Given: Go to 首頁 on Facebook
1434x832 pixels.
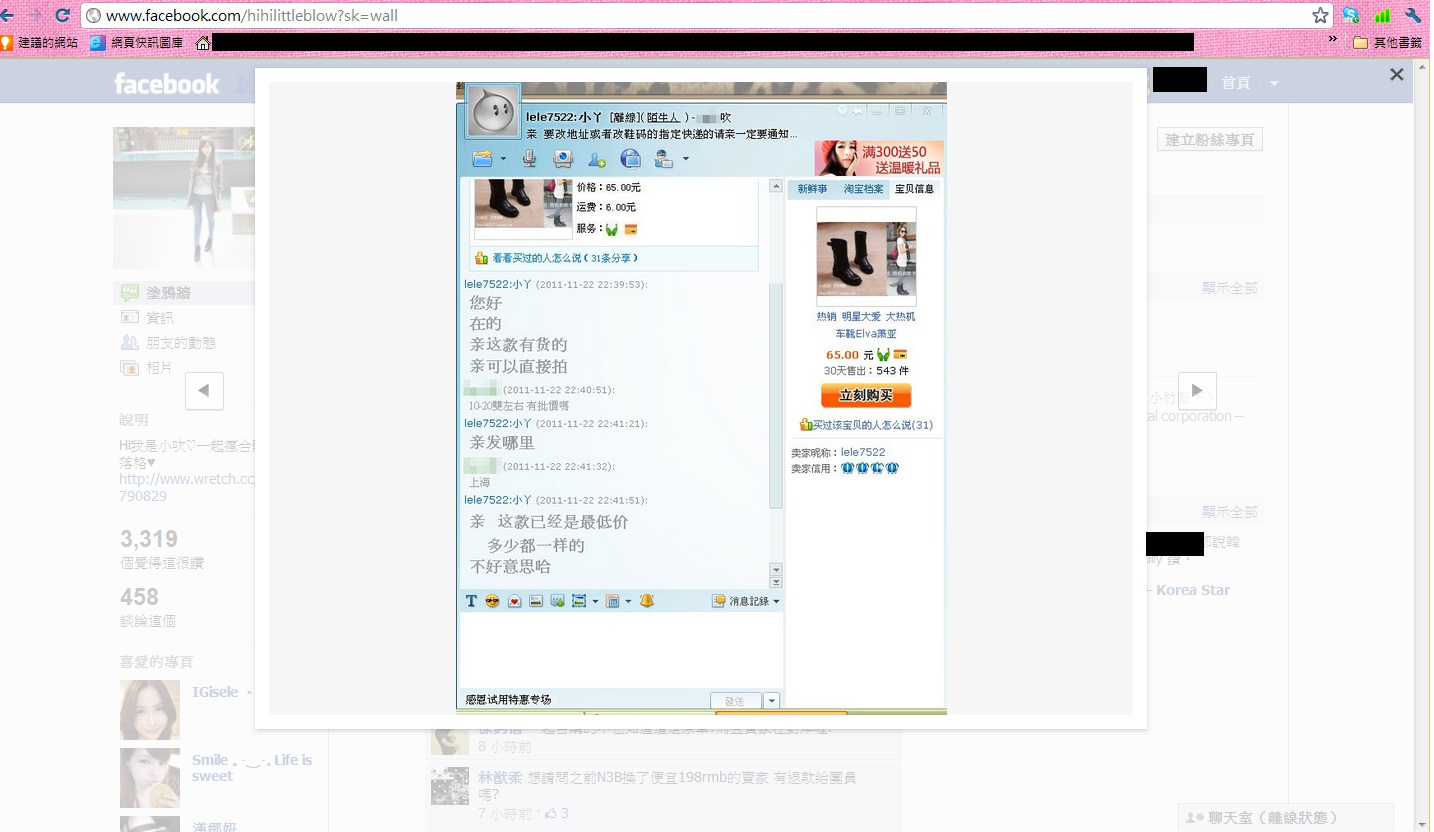Looking at the screenshot, I should tap(1236, 83).
